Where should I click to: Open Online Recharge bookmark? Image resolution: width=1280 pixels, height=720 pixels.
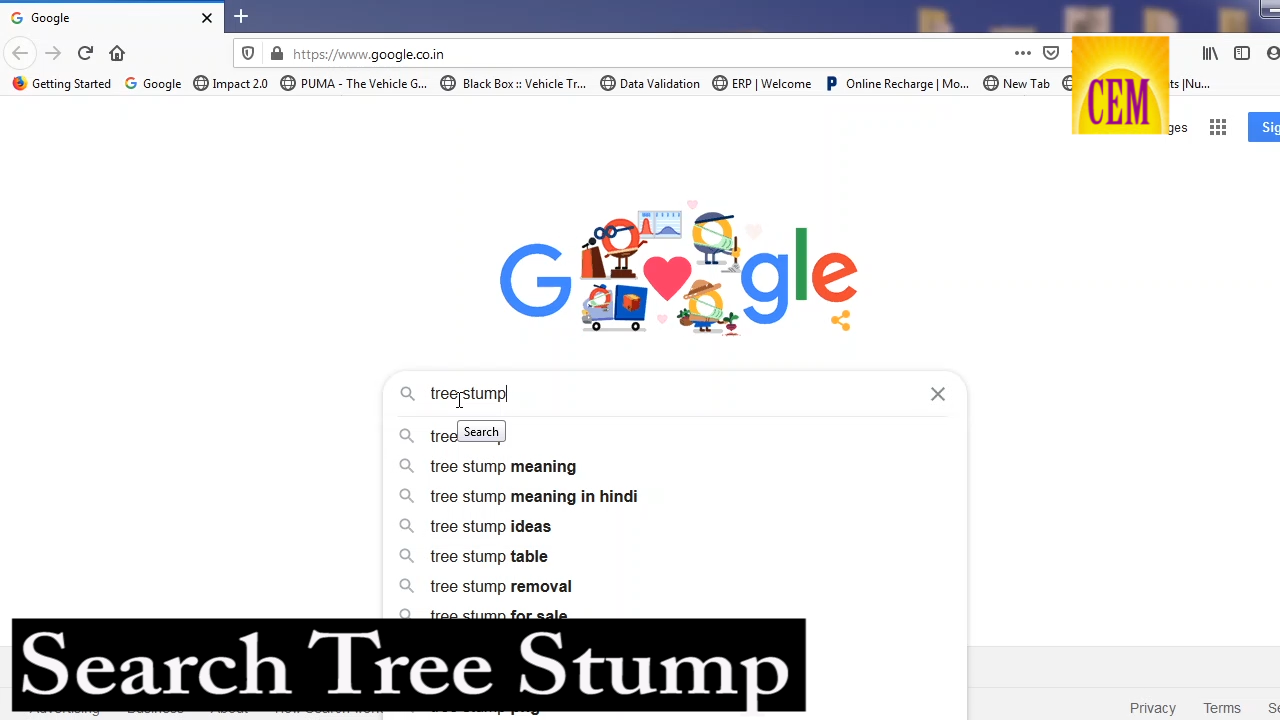pyautogui.click(x=897, y=84)
